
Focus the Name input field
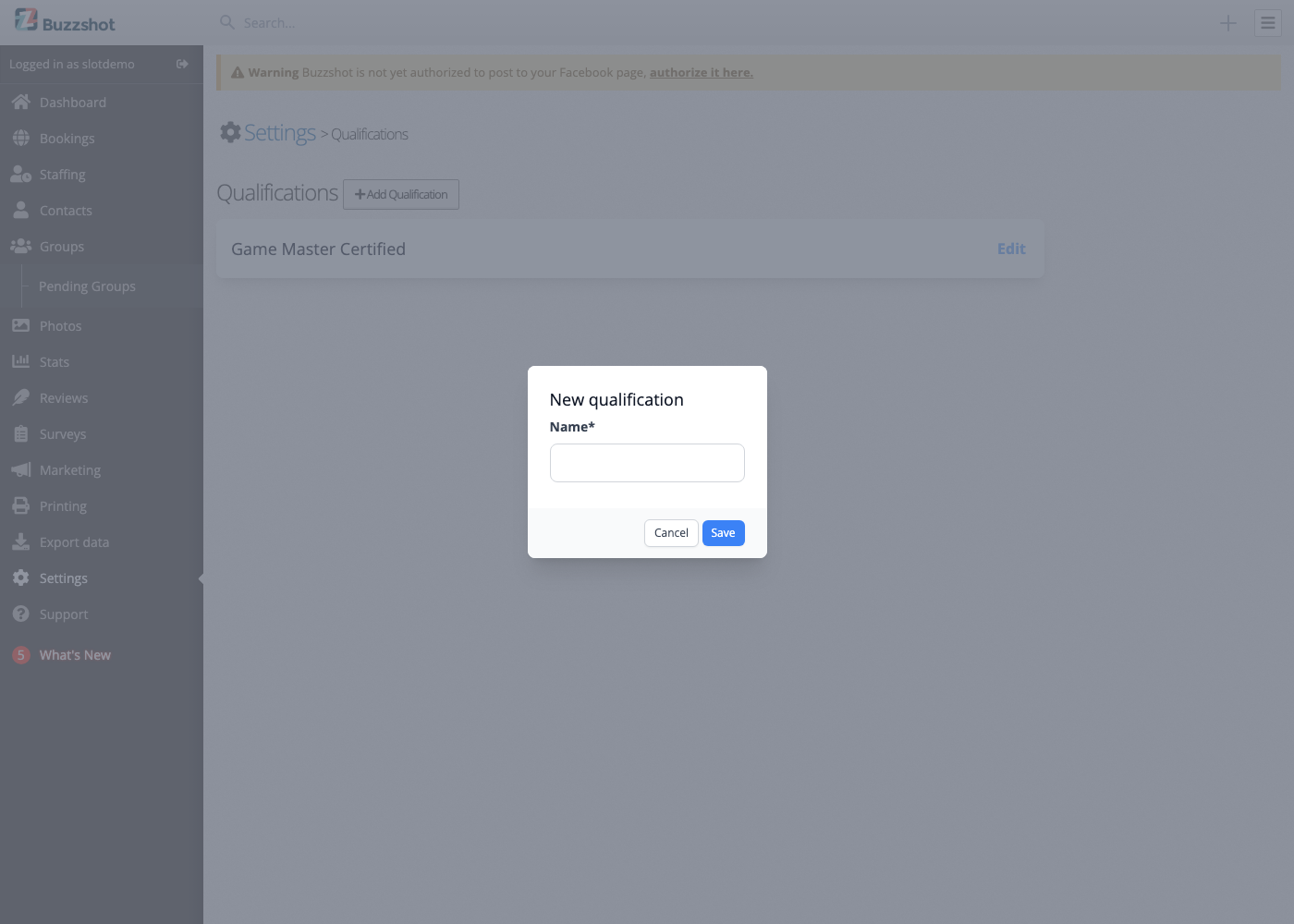[647, 463]
